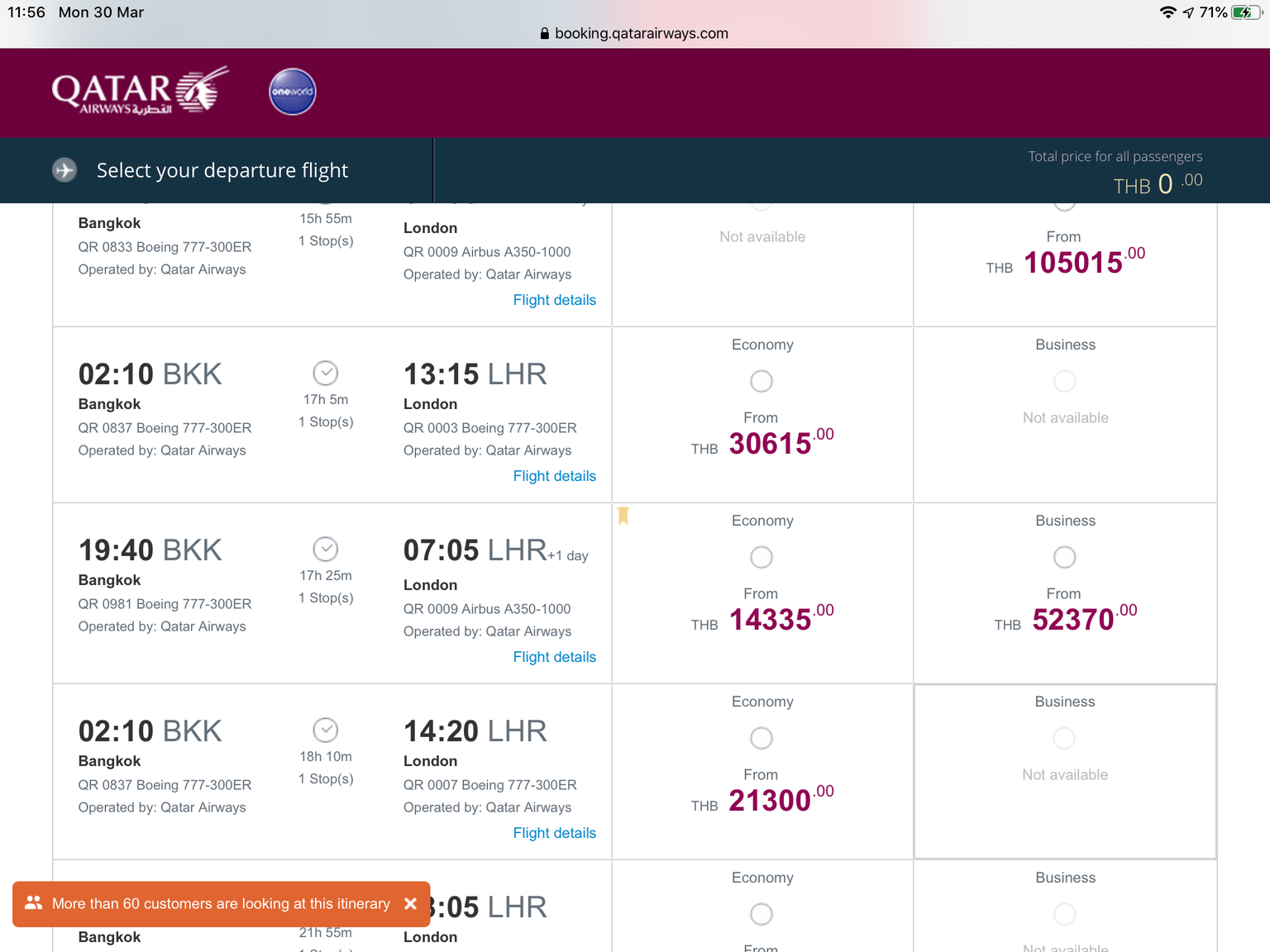Tap the booking.qatarairways.com address bar
Screen dimensions: 1270x952
[634, 34]
